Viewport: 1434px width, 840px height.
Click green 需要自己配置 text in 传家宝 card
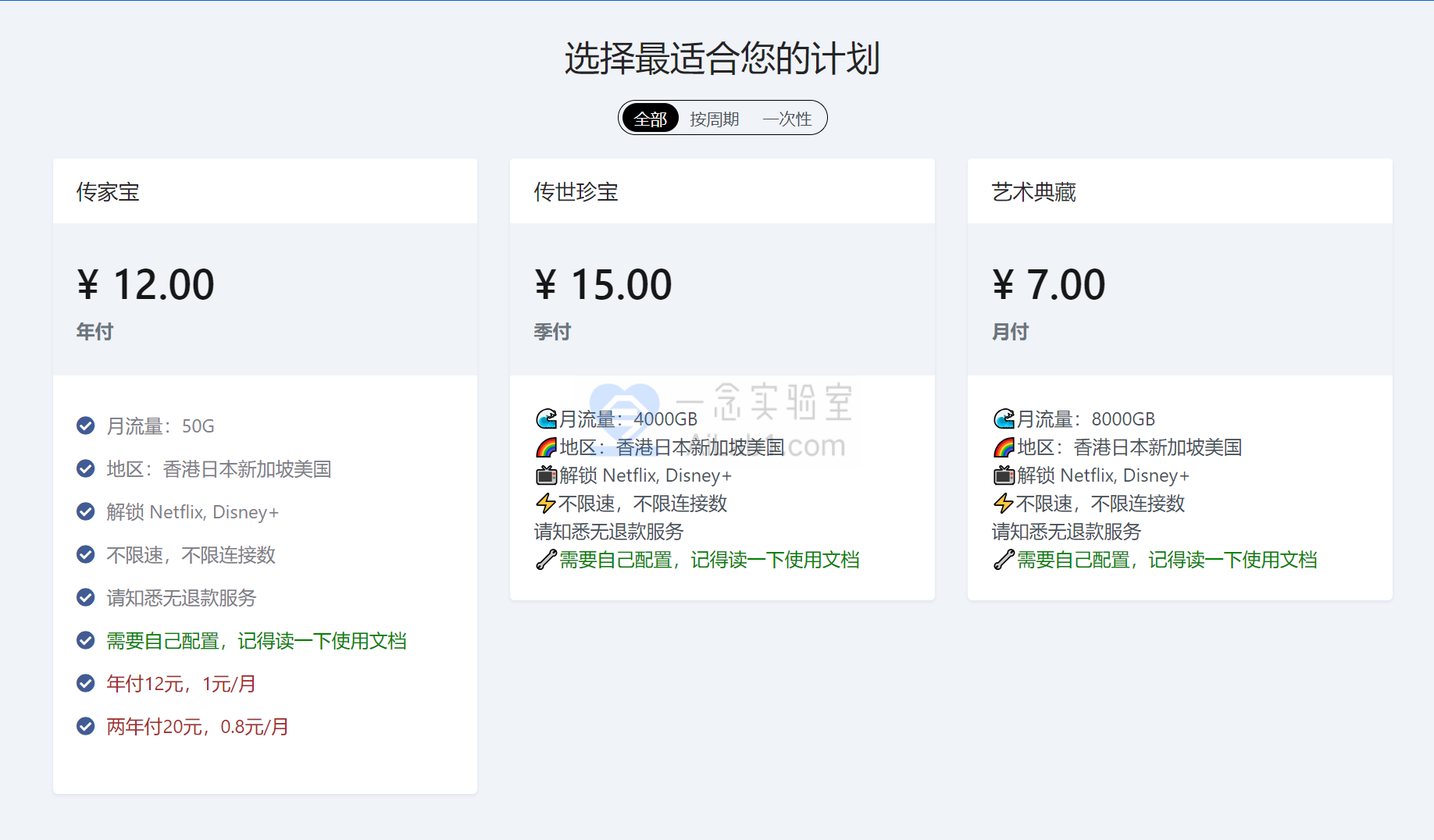[256, 641]
